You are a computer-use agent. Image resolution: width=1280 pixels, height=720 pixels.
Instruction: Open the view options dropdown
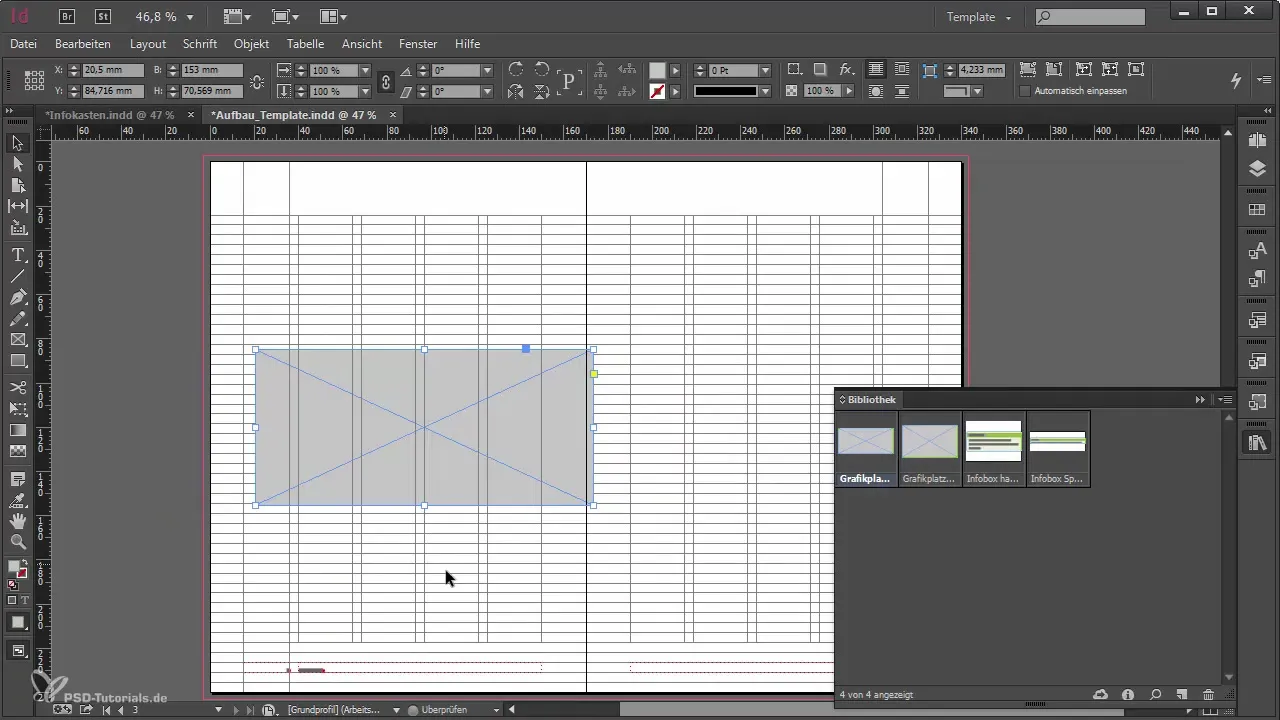pyautogui.click(x=237, y=17)
